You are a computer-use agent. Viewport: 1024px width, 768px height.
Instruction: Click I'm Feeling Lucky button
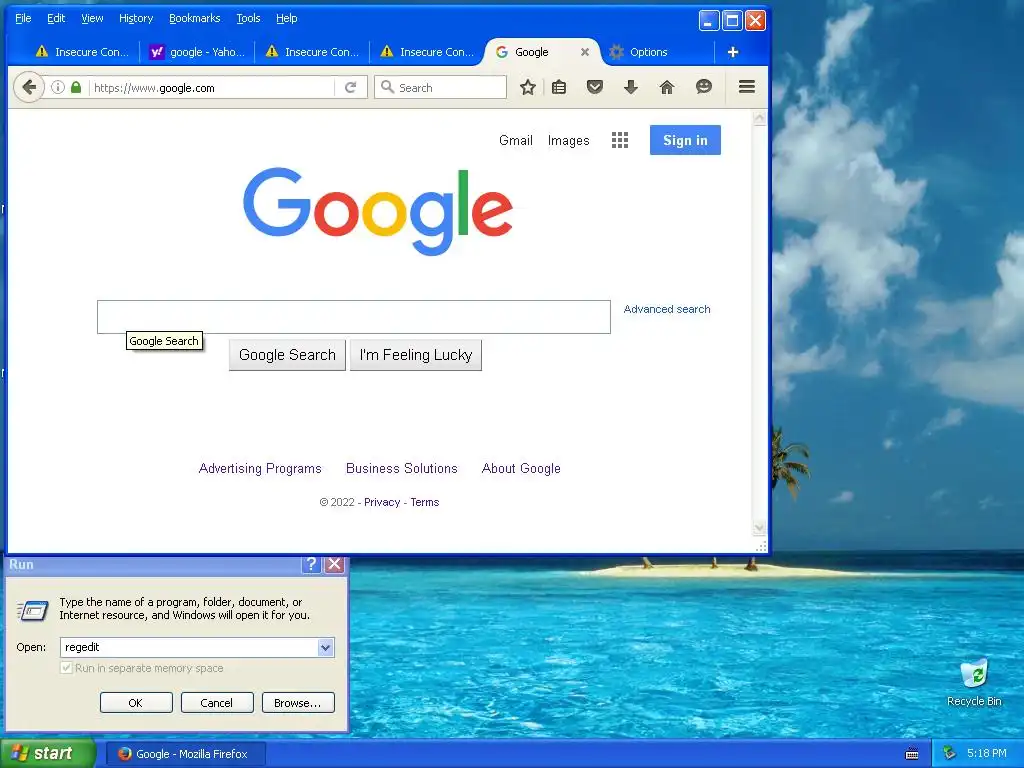[x=415, y=355]
